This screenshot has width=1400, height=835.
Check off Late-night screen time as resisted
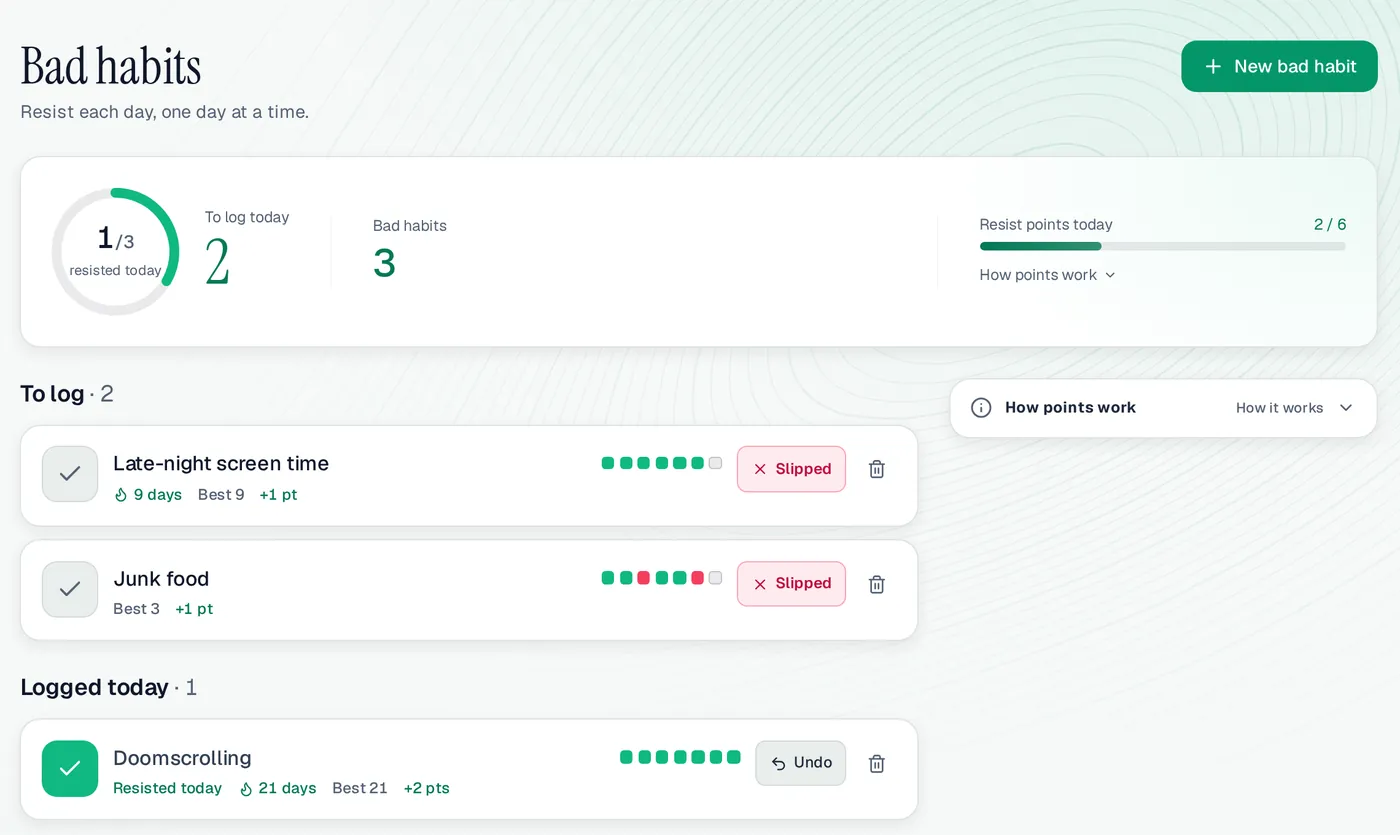pos(70,474)
